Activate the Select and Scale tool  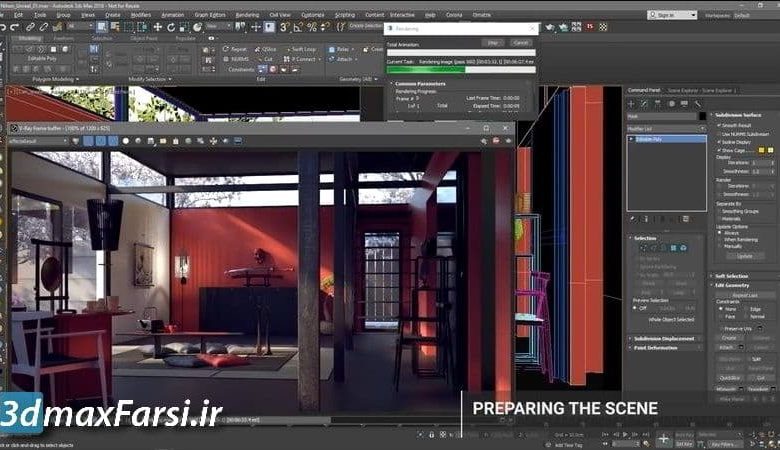184,27
